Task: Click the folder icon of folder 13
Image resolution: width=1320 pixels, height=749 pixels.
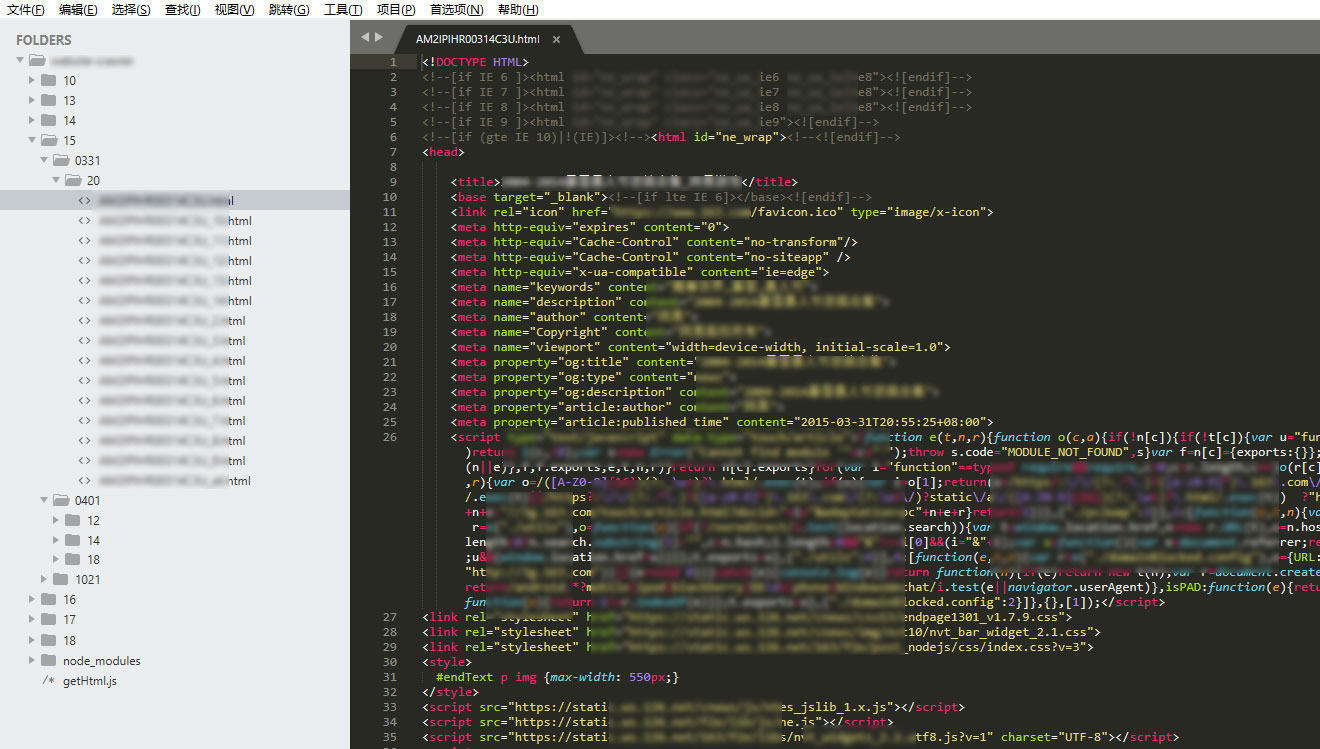Action: [x=48, y=100]
